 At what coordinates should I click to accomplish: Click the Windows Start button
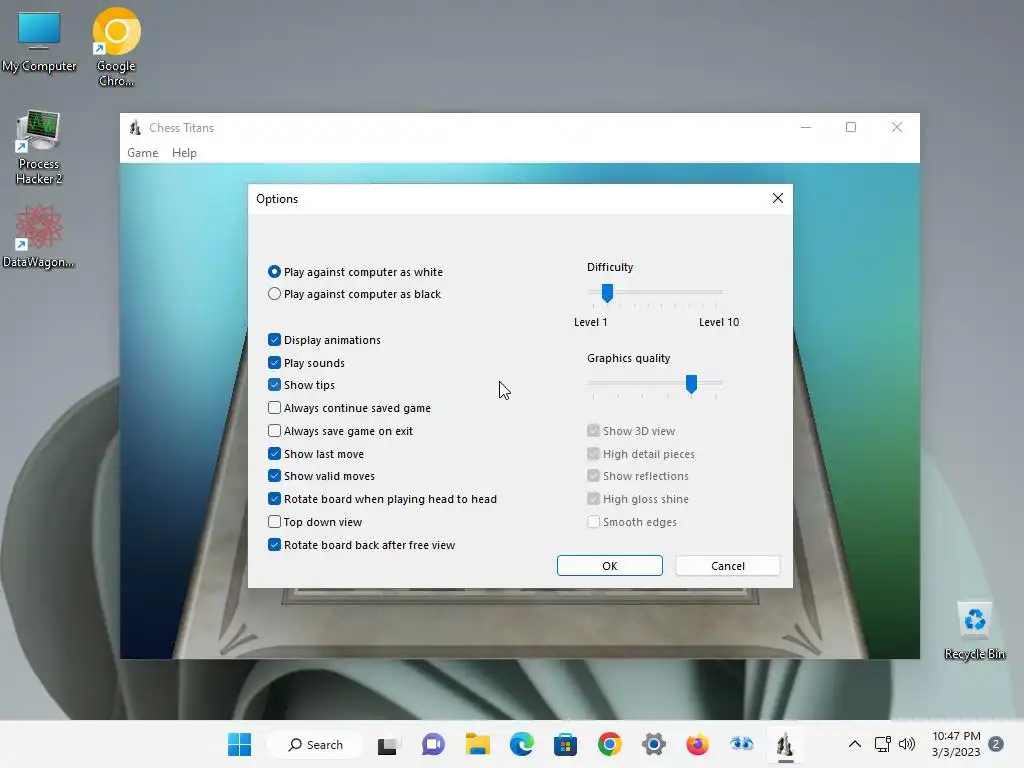240,744
